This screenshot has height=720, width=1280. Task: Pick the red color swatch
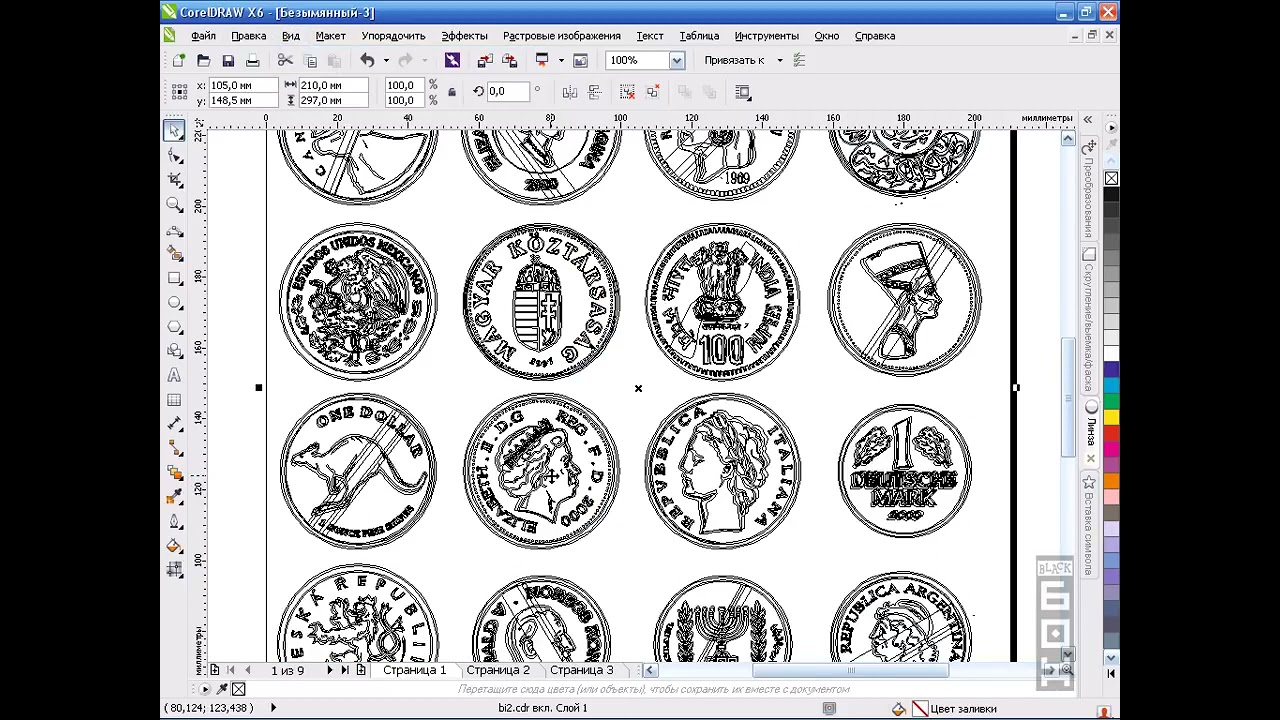click(1111, 435)
